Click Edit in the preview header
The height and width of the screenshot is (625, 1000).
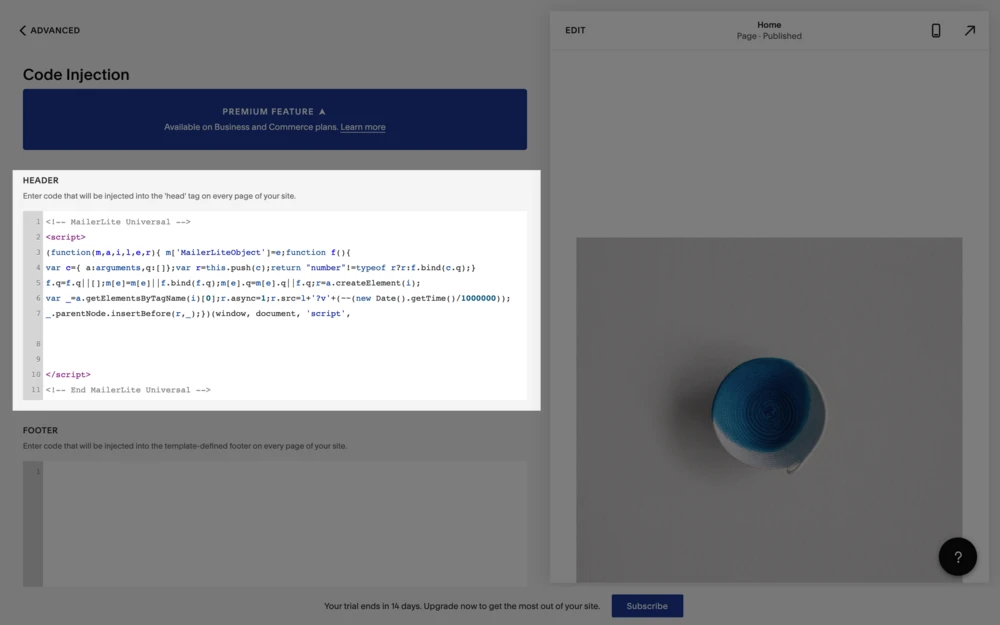575,31
